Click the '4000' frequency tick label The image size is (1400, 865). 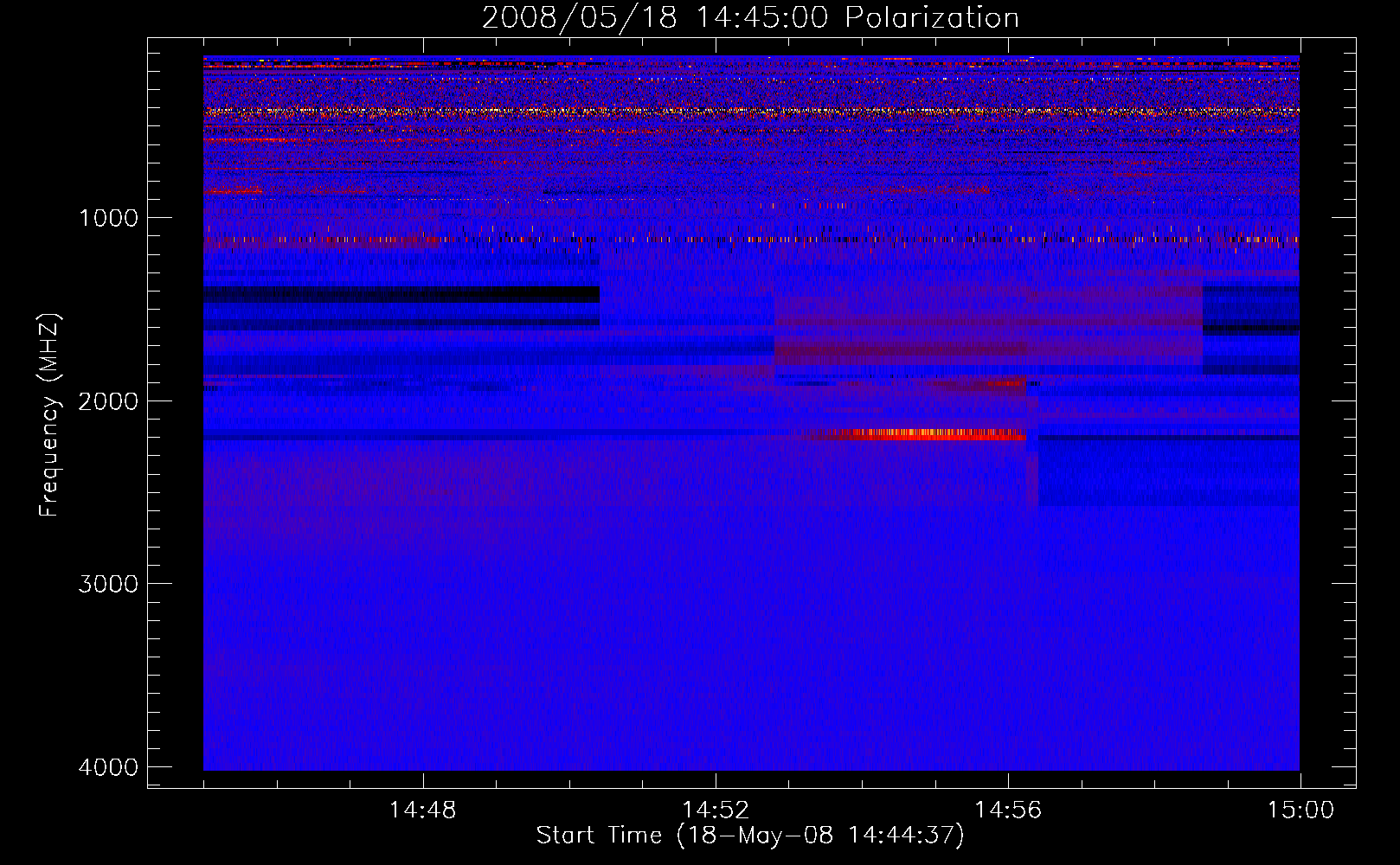pos(108,767)
